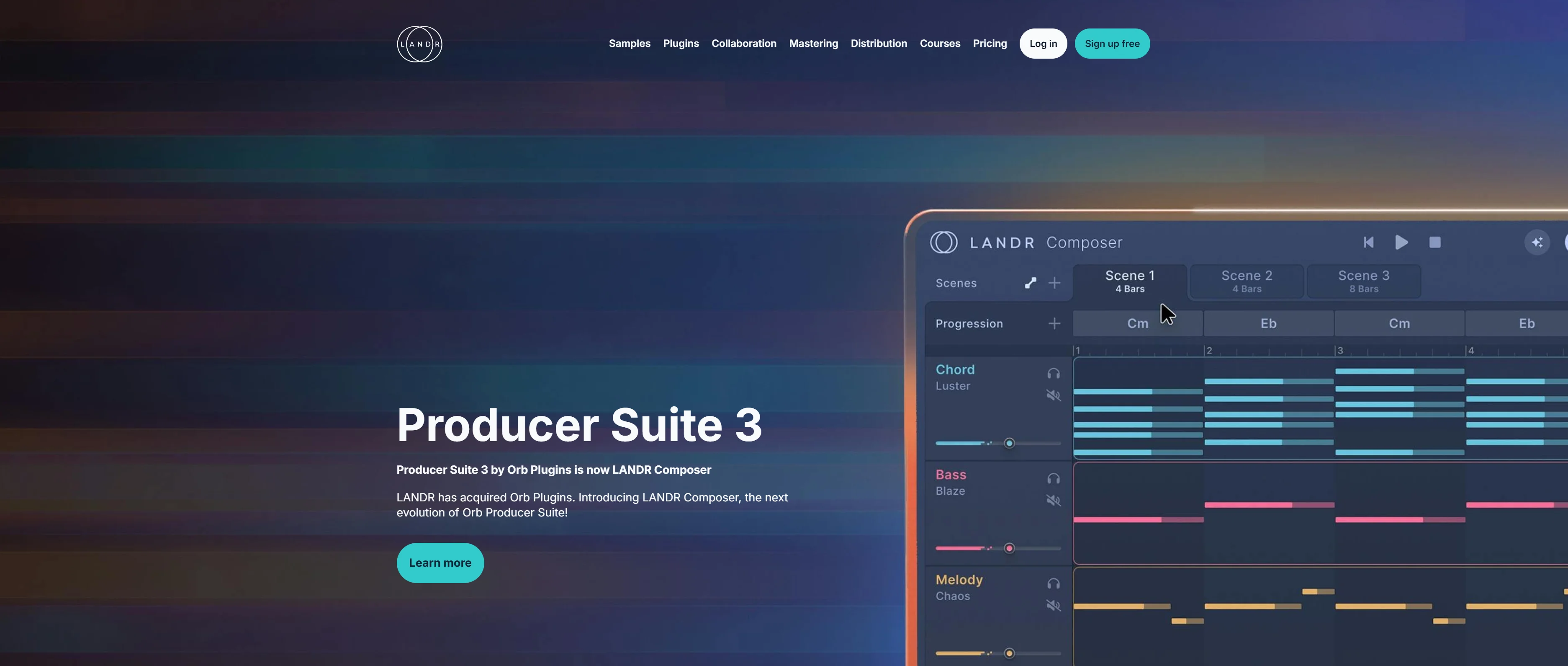
Task: Switch to Scene 3 tab
Action: pos(1363,281)
